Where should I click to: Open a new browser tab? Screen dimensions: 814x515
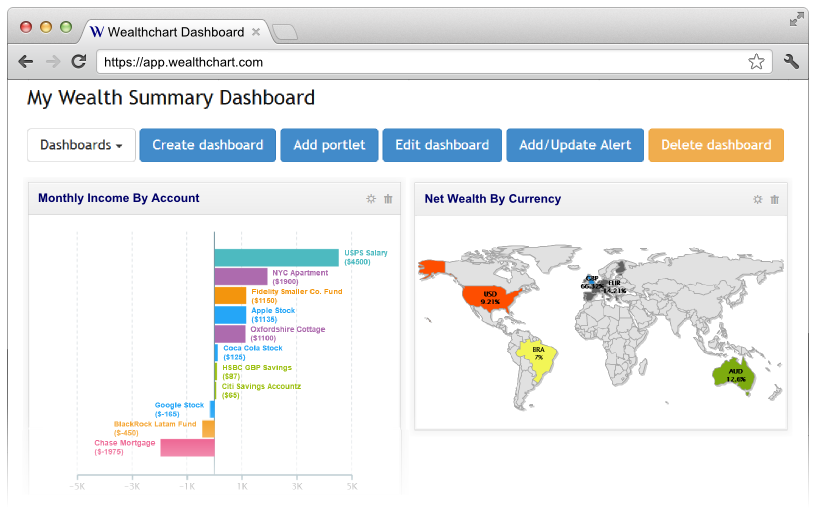click(284, 32)
